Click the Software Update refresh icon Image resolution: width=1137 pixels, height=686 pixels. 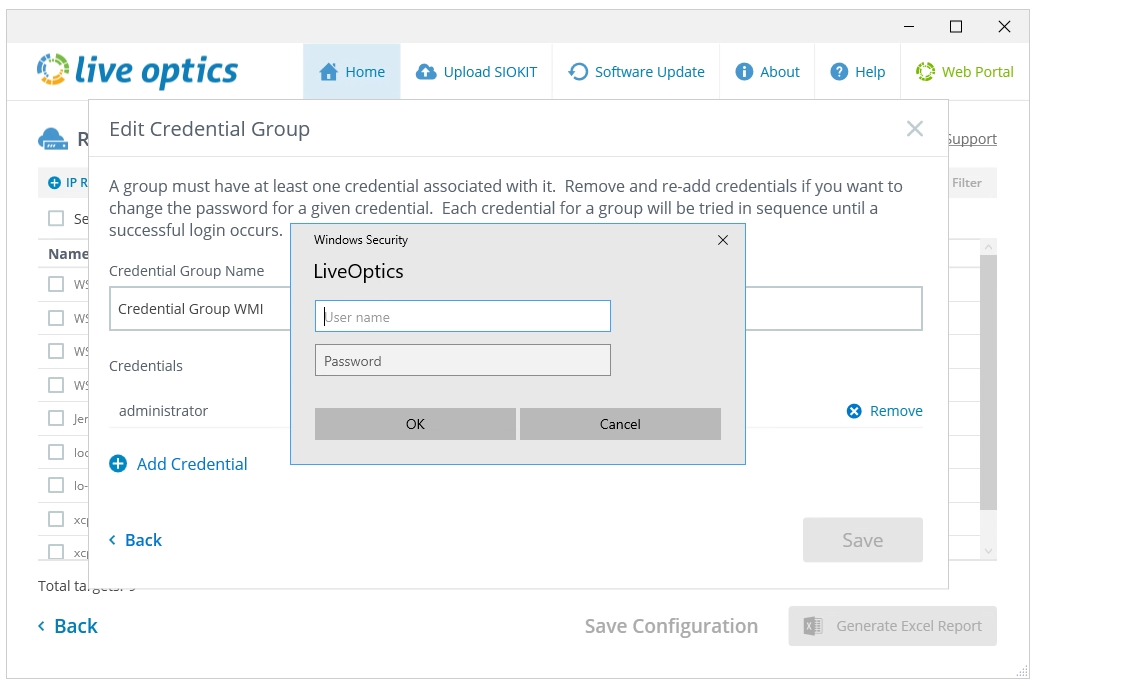pos(578,72)
